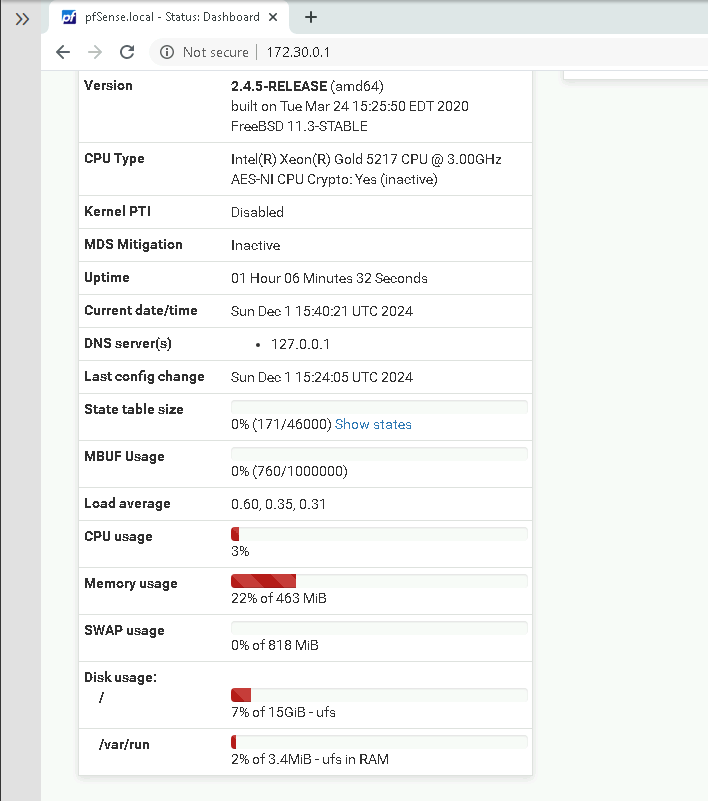708x801 pixels.
Task: Click the Not secure label text
Action: [216, 52]
